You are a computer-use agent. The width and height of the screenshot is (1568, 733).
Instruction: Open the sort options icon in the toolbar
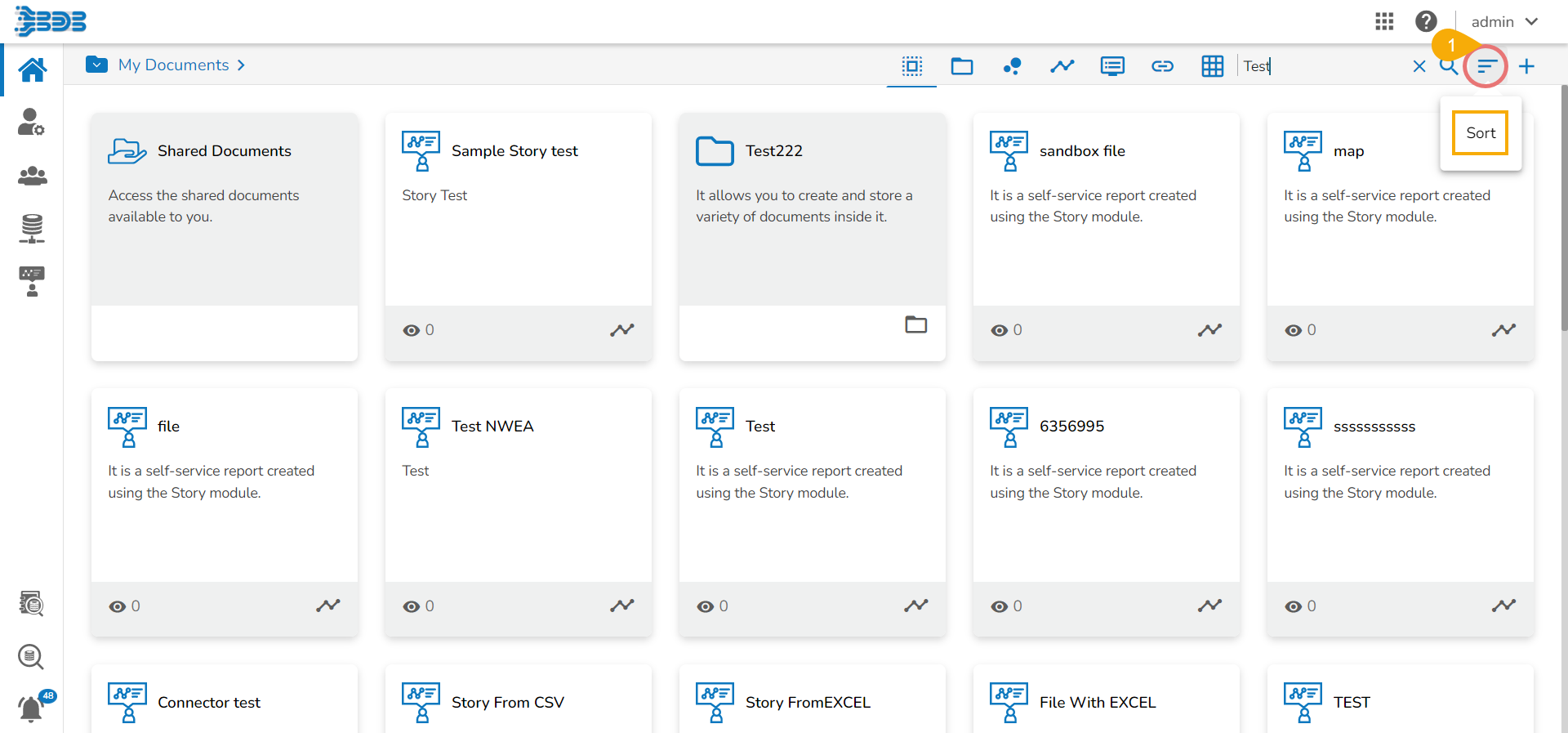click(x=1486, y=66)
